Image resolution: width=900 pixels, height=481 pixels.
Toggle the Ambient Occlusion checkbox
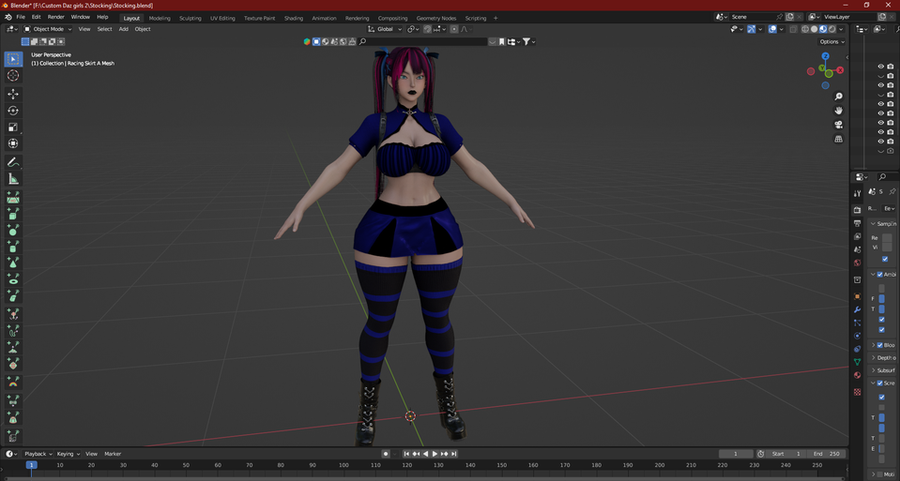click(x=880, y=274)
